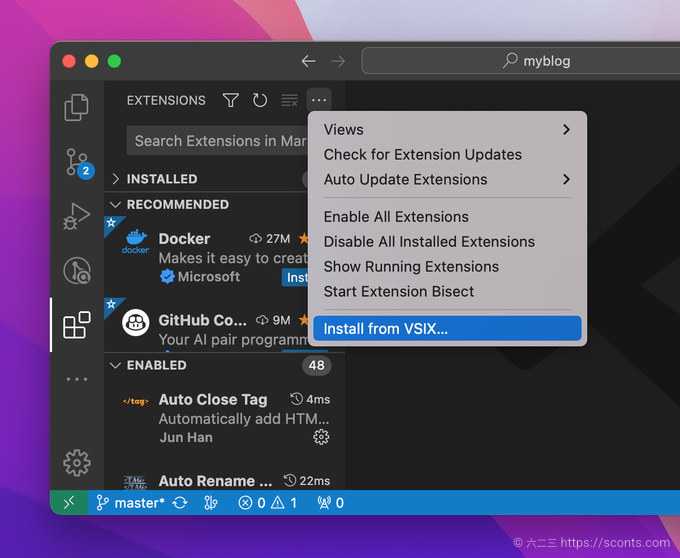This screenshot has width=680, height=558.
Task: Open Source Control view with 2 changes
Action: click(78, 163)
